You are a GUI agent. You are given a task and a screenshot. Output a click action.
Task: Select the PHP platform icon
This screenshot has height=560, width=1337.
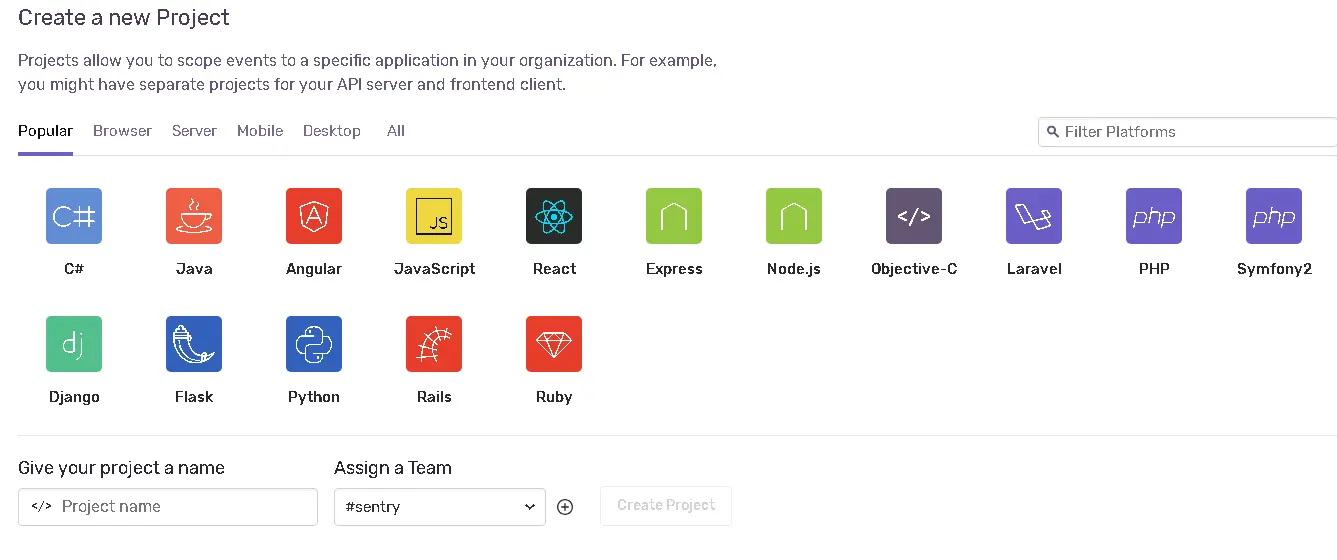[1154, 216]
